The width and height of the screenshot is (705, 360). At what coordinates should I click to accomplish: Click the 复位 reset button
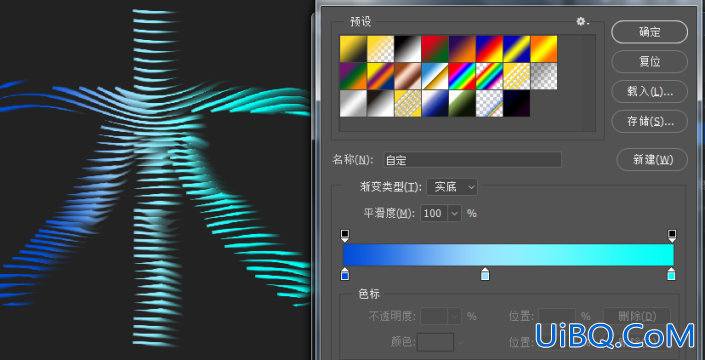650,62
